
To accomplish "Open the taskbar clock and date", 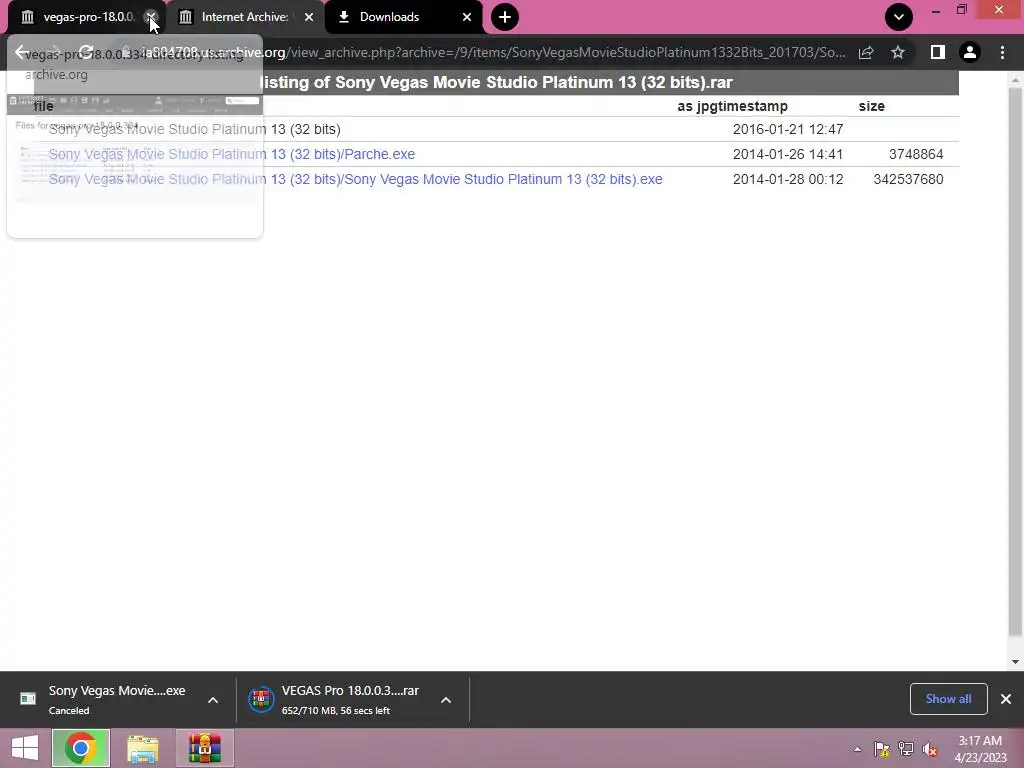I will (x=980, y=749).
